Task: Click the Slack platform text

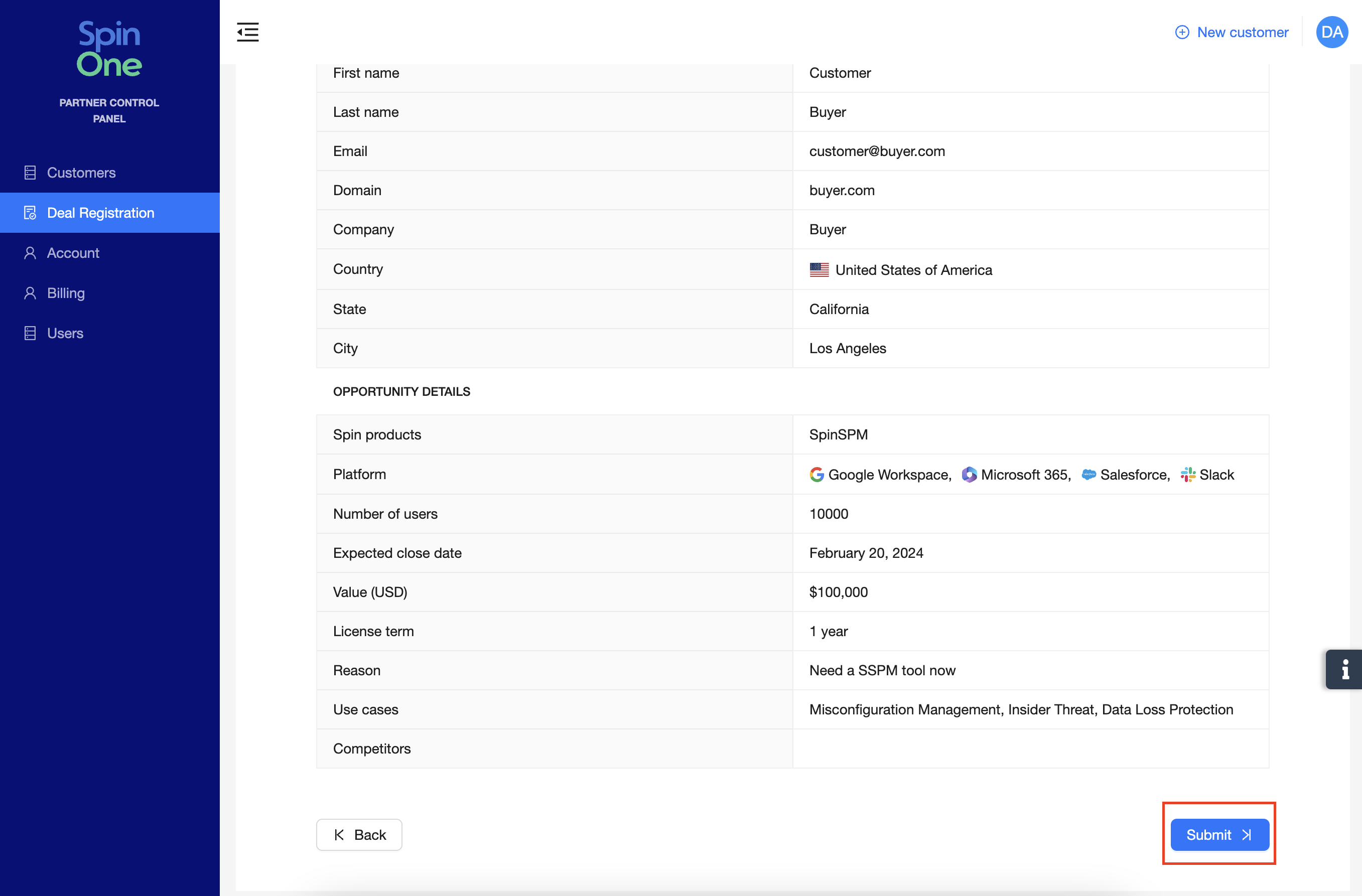Action: point(1216,474)
